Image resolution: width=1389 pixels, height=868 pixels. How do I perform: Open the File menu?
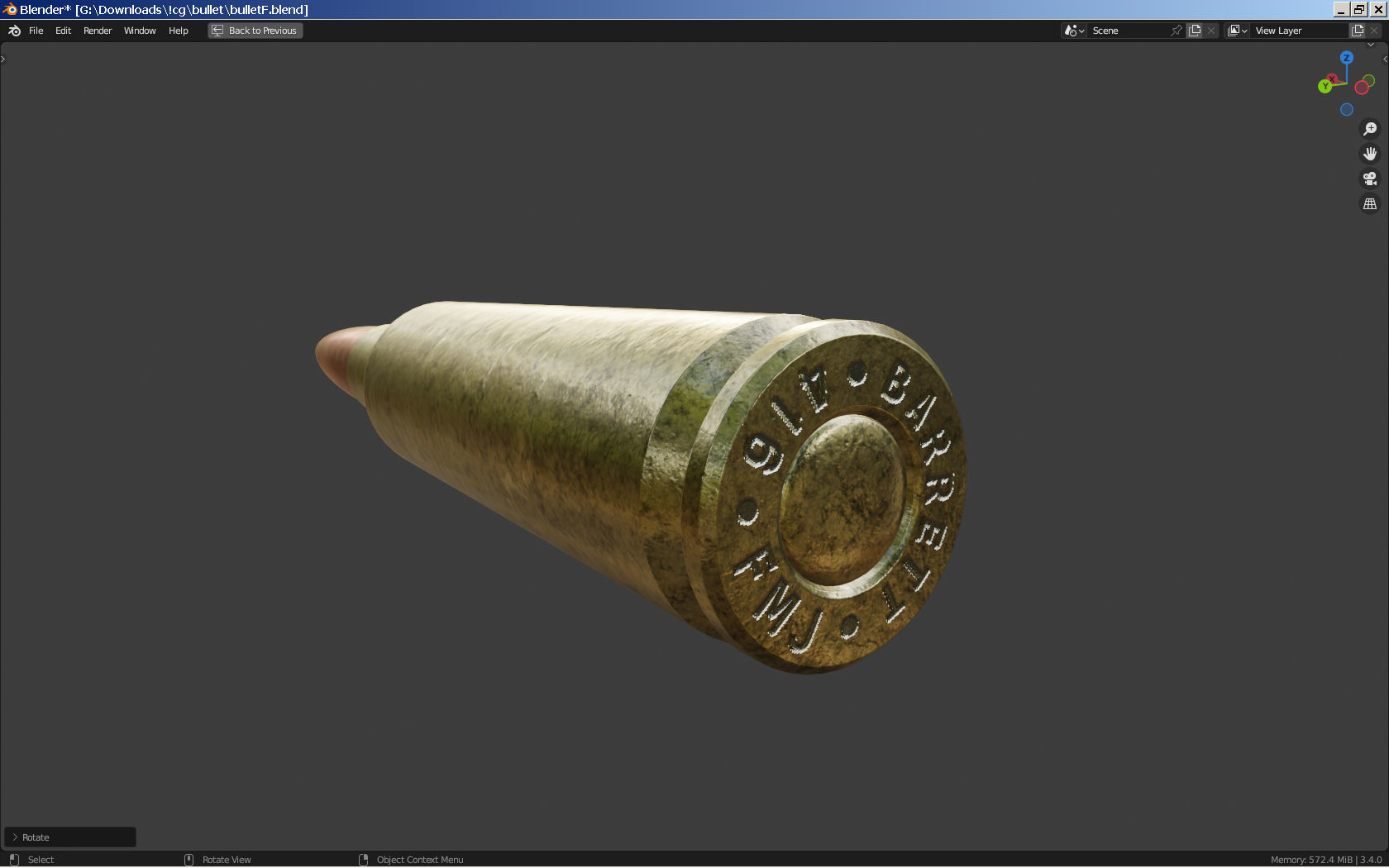pyautogui.click(x=36, y=31)
